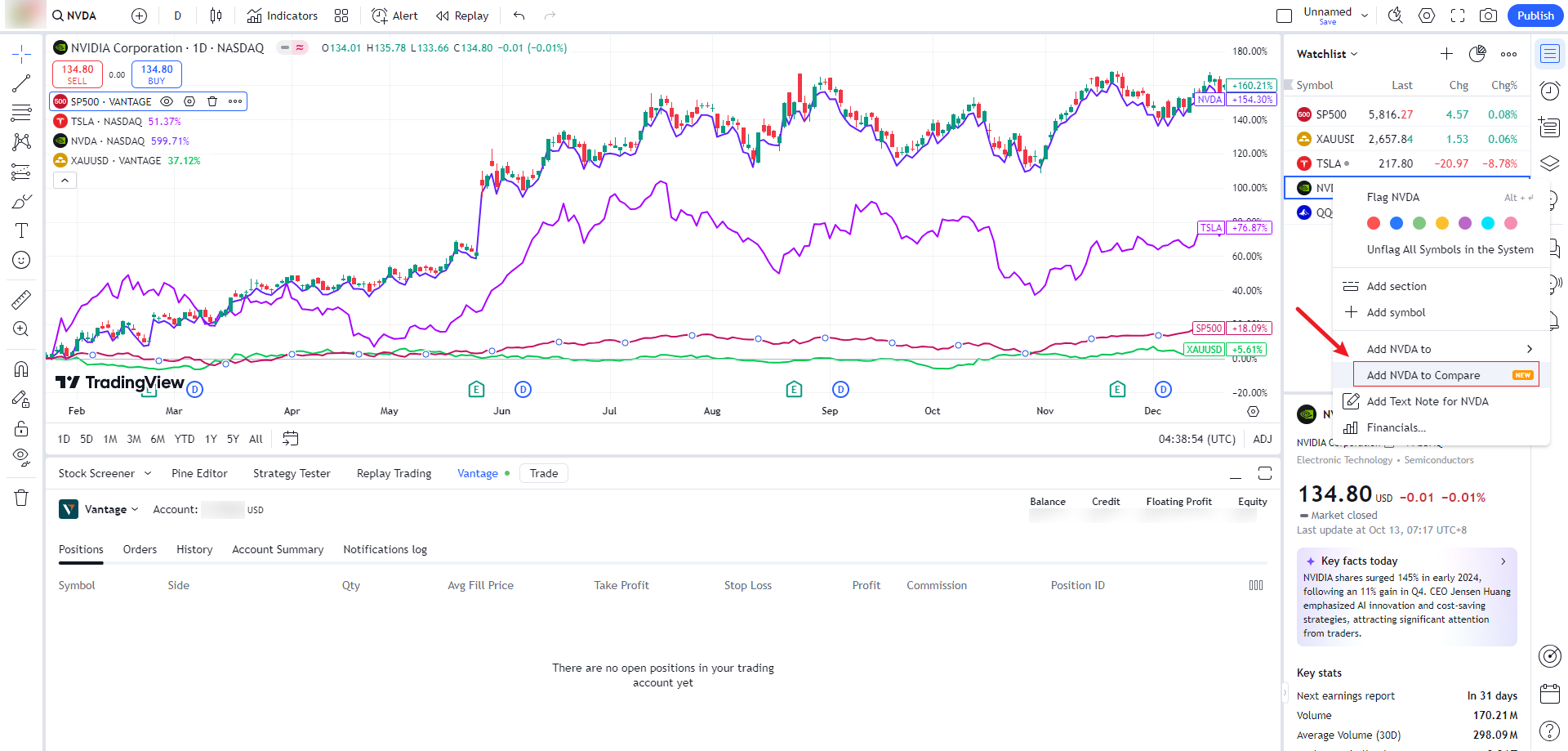
Task: Take a chart snapshot with camera icon
Action: (1488, 16)
